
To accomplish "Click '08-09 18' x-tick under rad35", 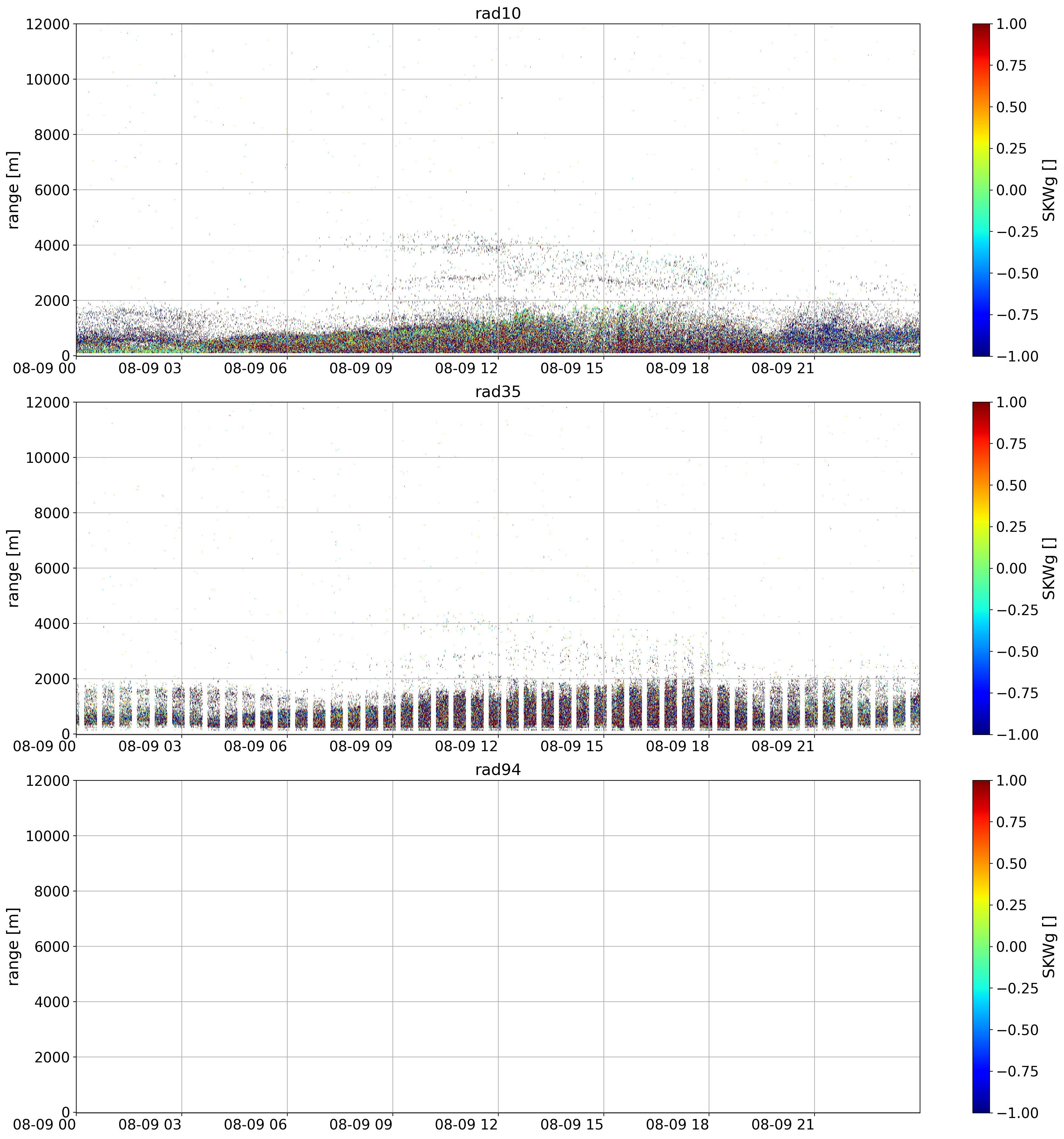I will (x=678, y=746).
